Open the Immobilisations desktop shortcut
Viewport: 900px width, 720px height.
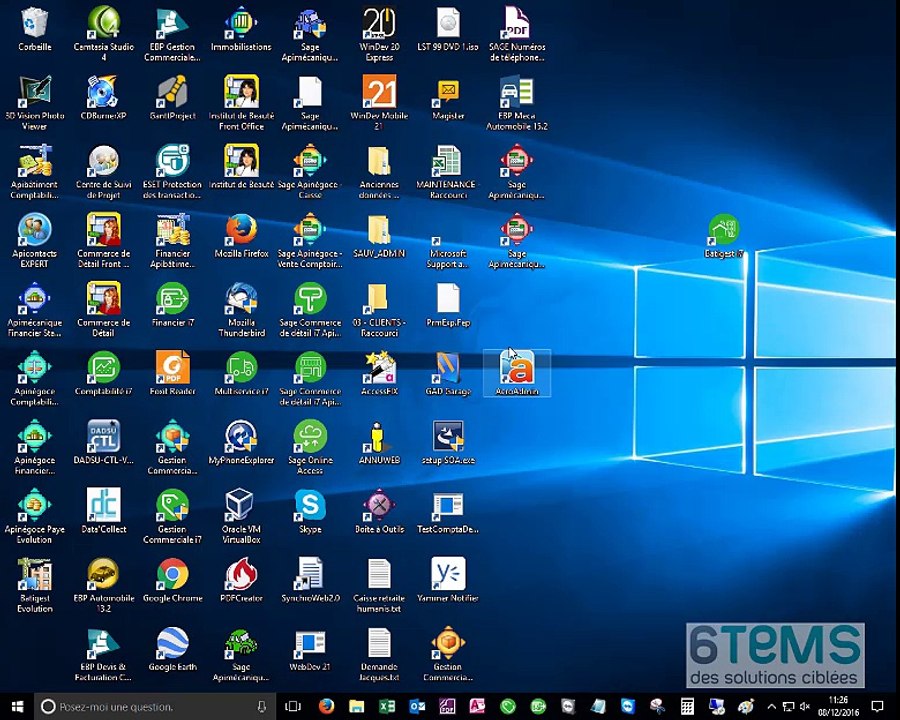tap(241, 29)
